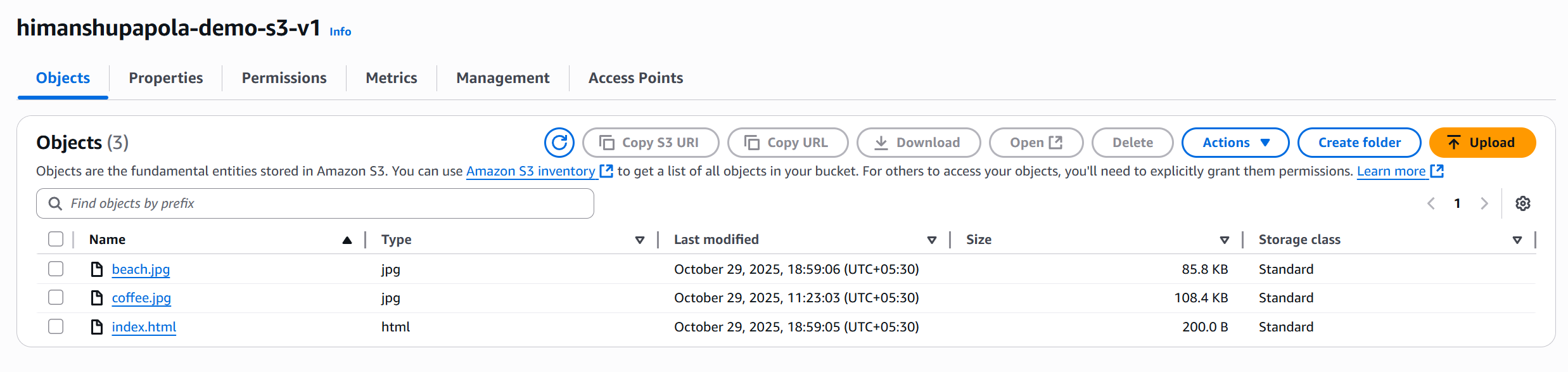Expand the Actions dropdown menu
1568x372 pixels.
tap(1235, 143)
